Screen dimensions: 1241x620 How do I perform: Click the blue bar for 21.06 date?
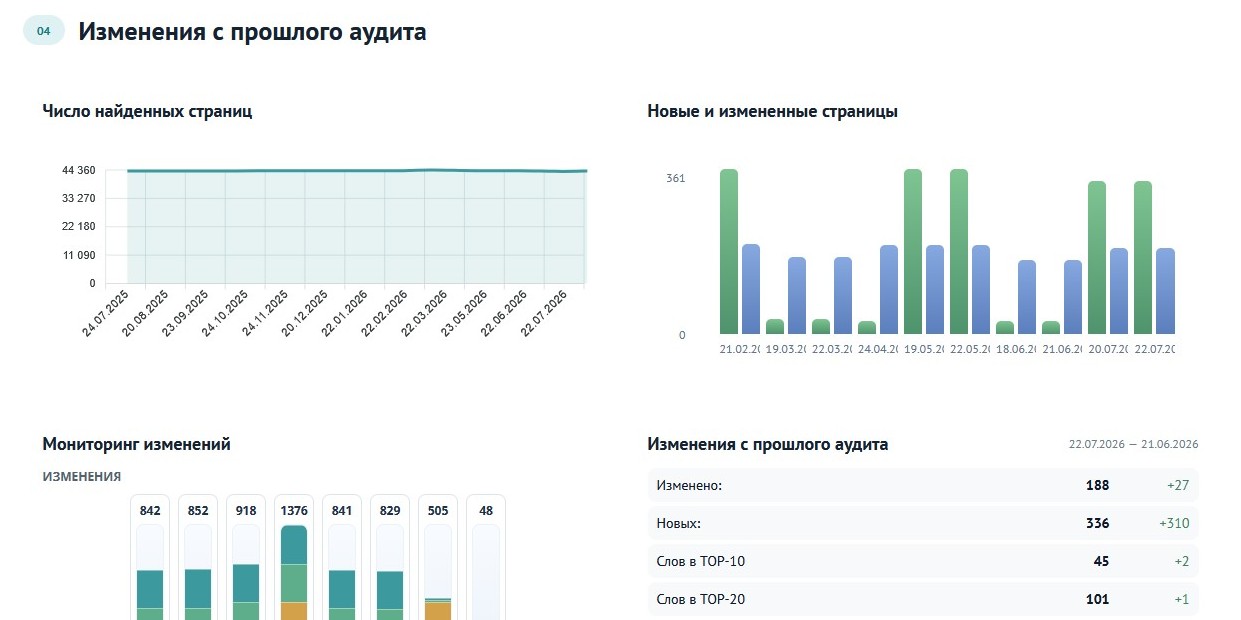point(1073,297)
